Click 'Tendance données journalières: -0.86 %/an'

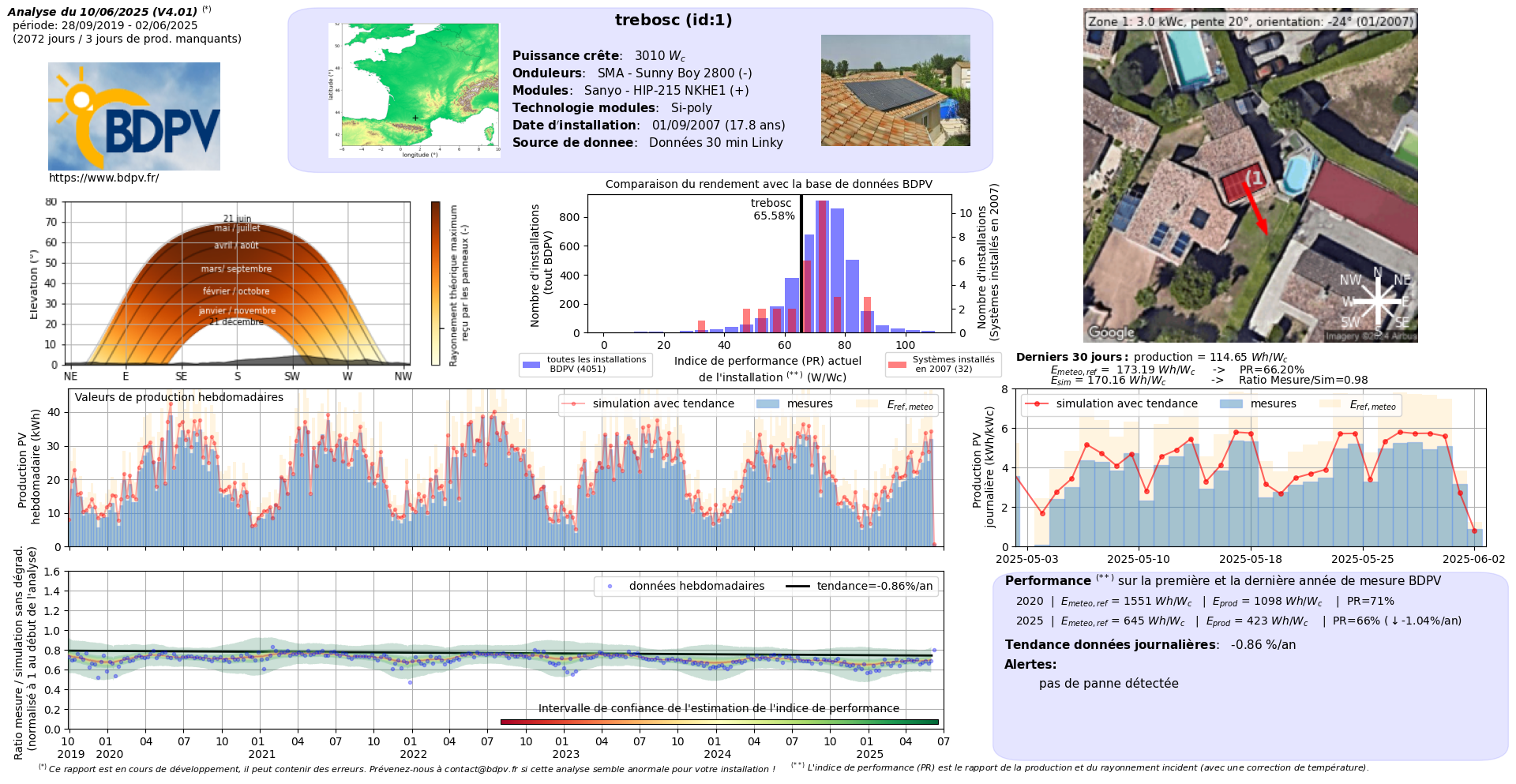tap(1150, 645)
